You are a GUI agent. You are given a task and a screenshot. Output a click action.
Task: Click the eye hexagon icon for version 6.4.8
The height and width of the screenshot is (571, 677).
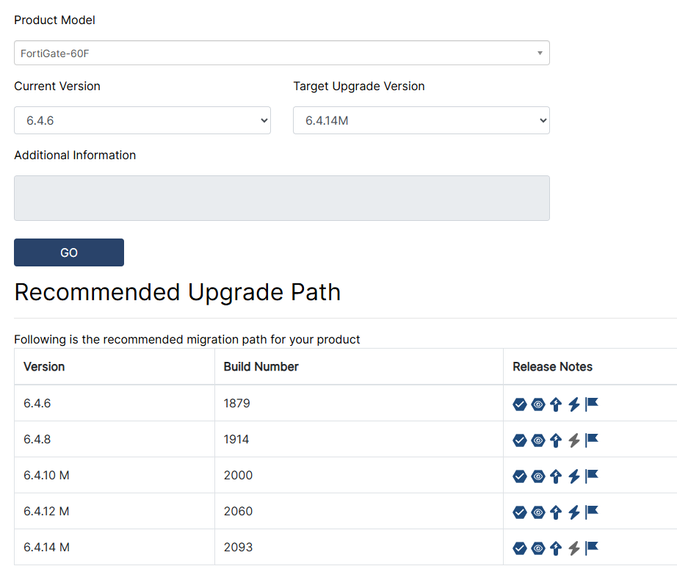point(538,440)
